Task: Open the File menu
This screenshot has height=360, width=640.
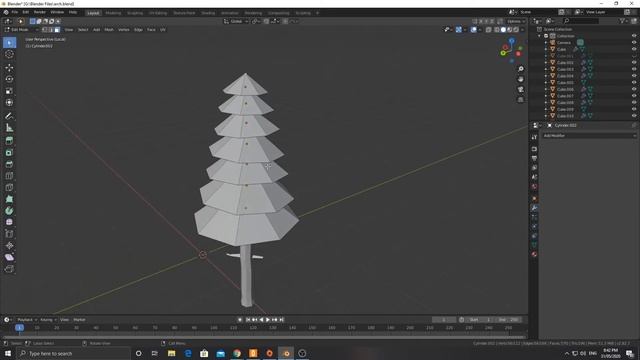Action: click(15, 12)
